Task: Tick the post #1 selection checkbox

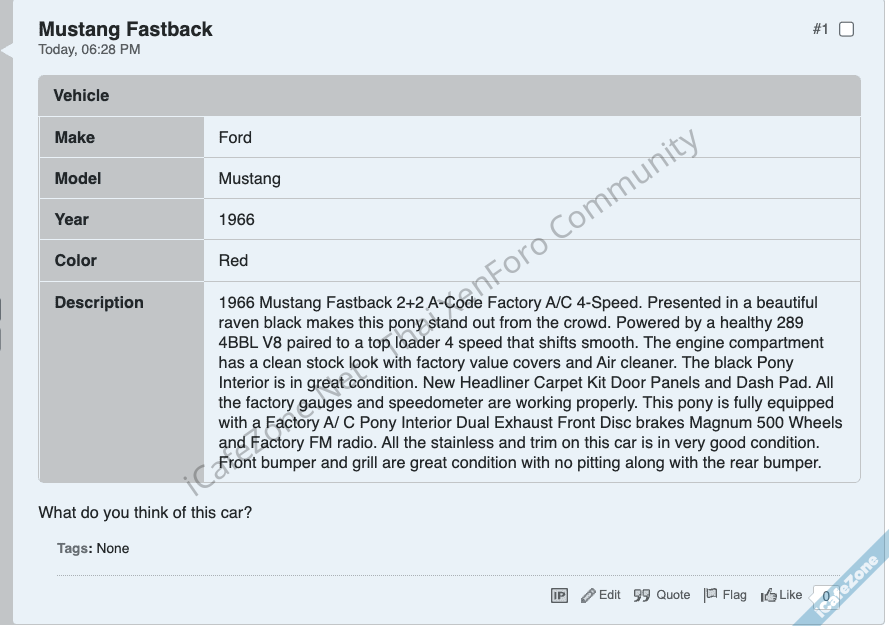Action: (846, 29)
